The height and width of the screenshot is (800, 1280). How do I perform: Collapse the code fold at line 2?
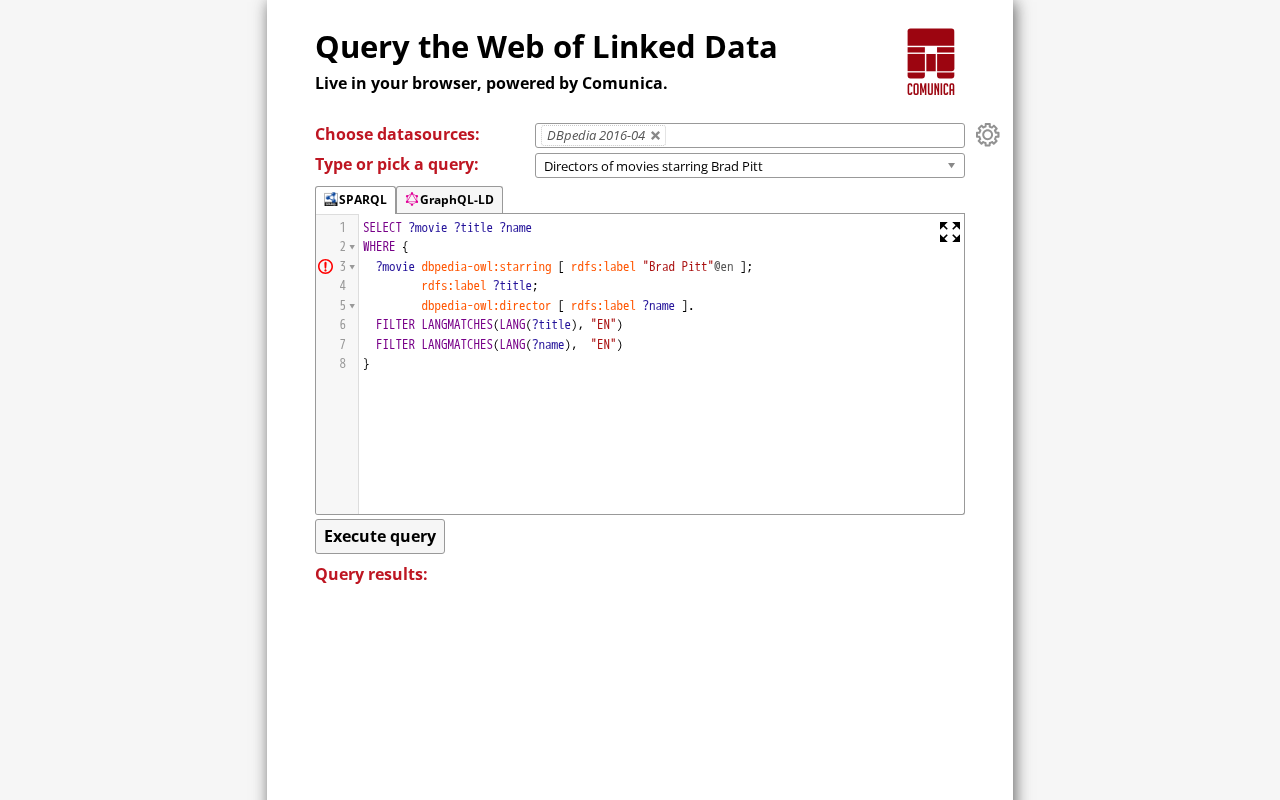[352, 247]
